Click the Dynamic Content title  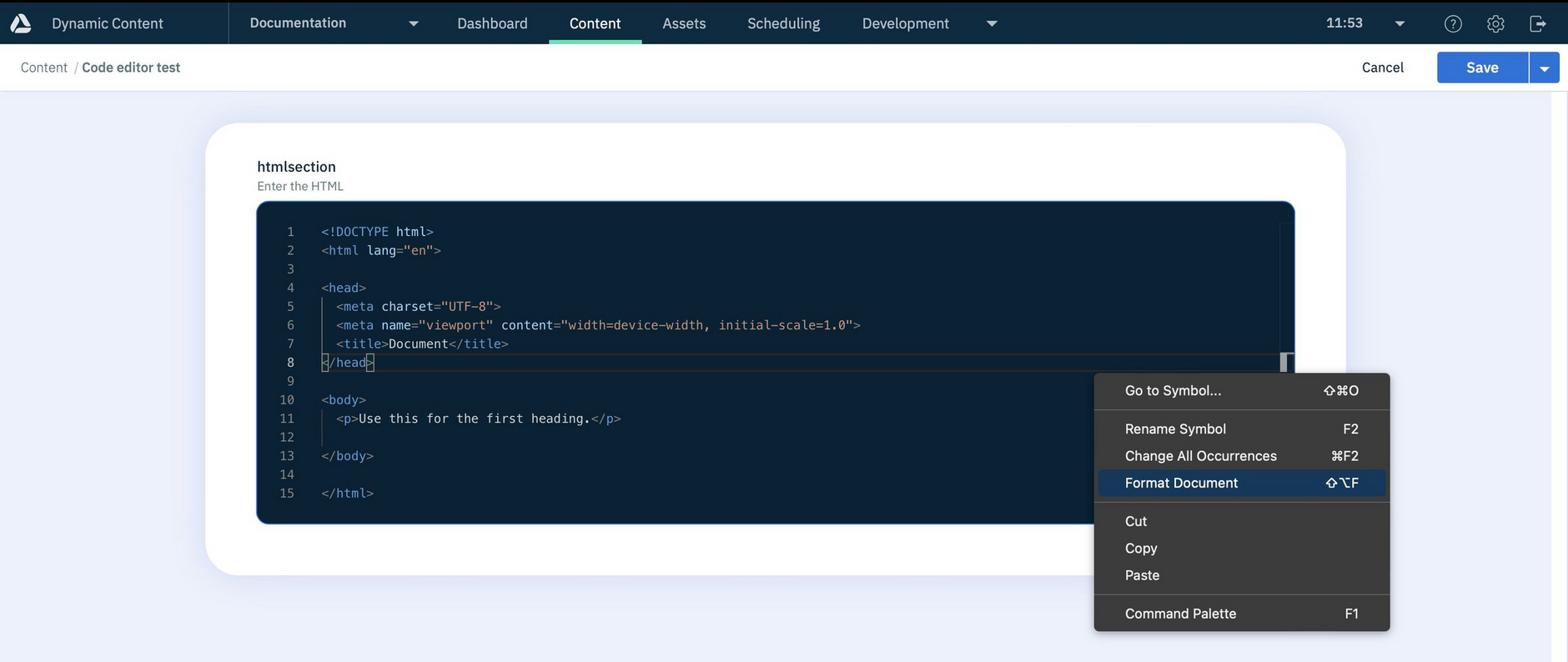108,23
